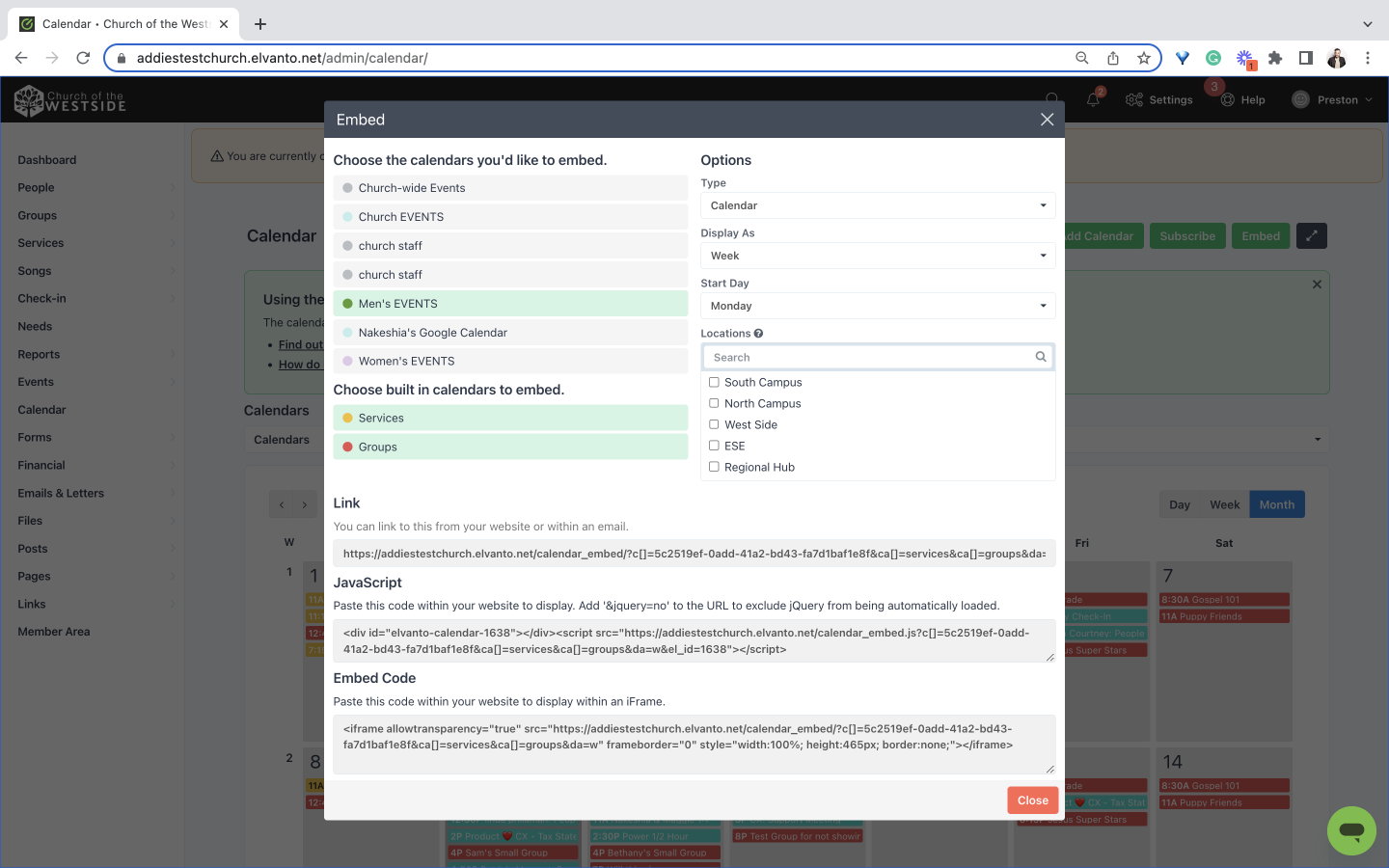Open the Preston user menu
Image resolution: width=1389 pixels, height=868 pixels.
pos(1332,99)
